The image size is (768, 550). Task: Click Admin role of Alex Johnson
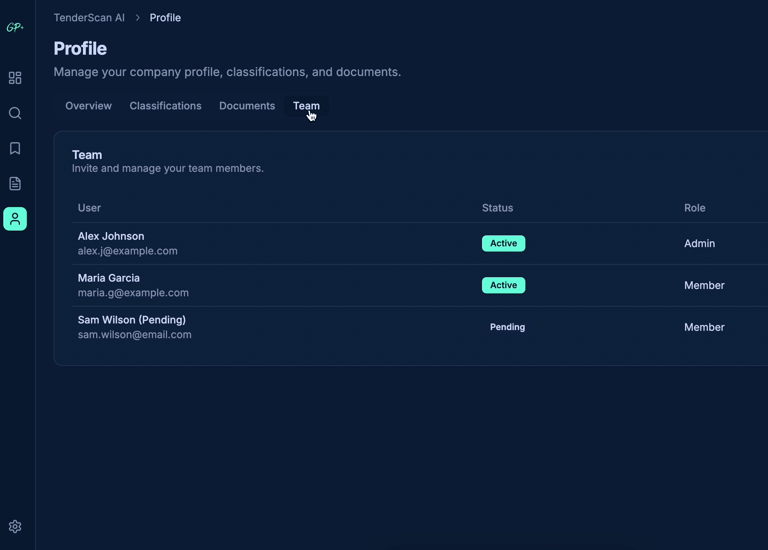[699, 243]
